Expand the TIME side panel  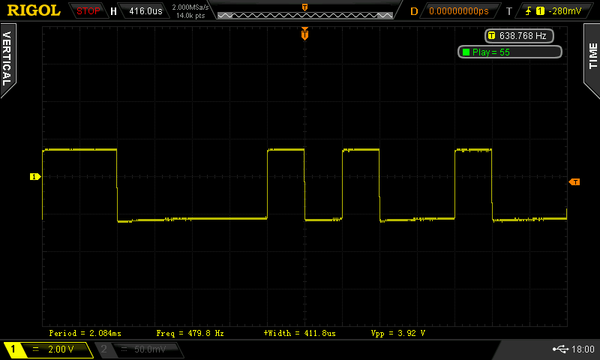(x=592, y=60)
